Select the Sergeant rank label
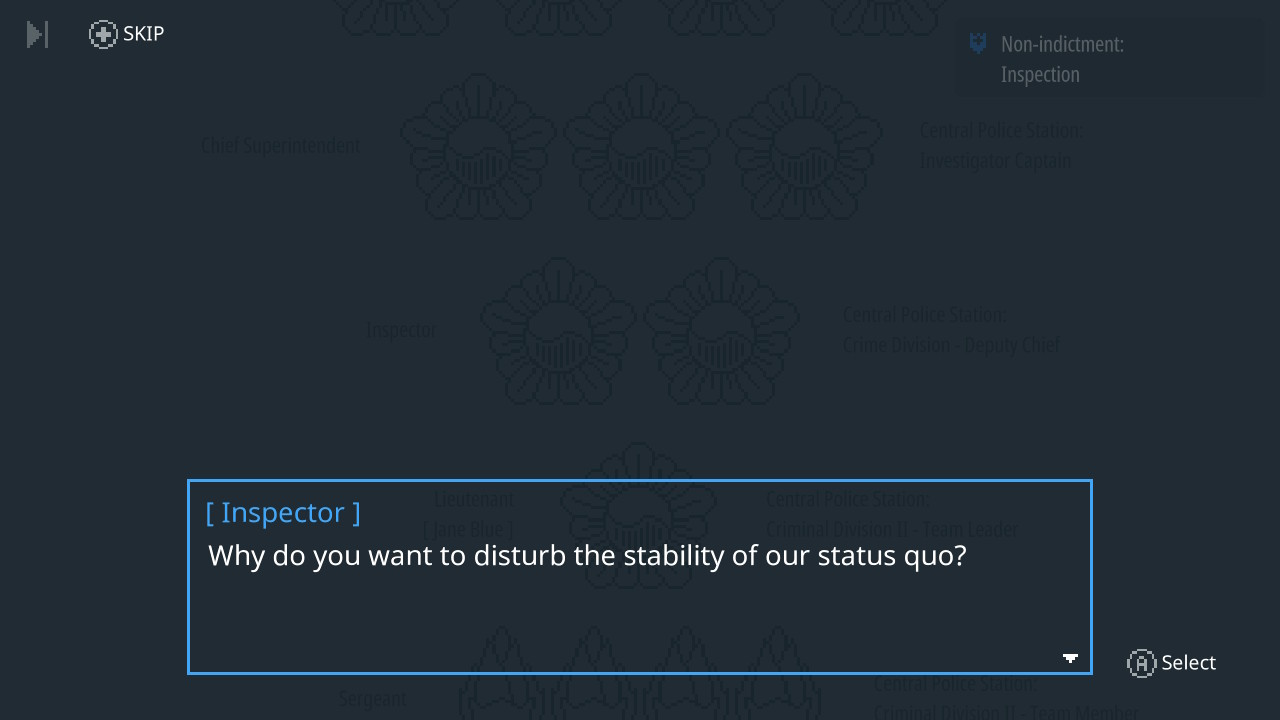This screenshot has height=720, width=1280. [x=372, y=699]
